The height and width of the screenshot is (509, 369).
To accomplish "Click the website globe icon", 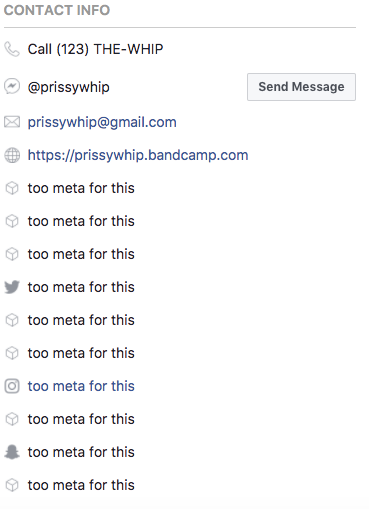I will [x=12, y=155].
